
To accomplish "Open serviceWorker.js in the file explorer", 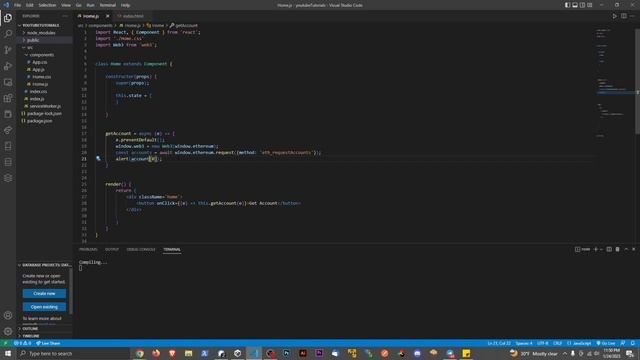I will click(x=45, y=106).
